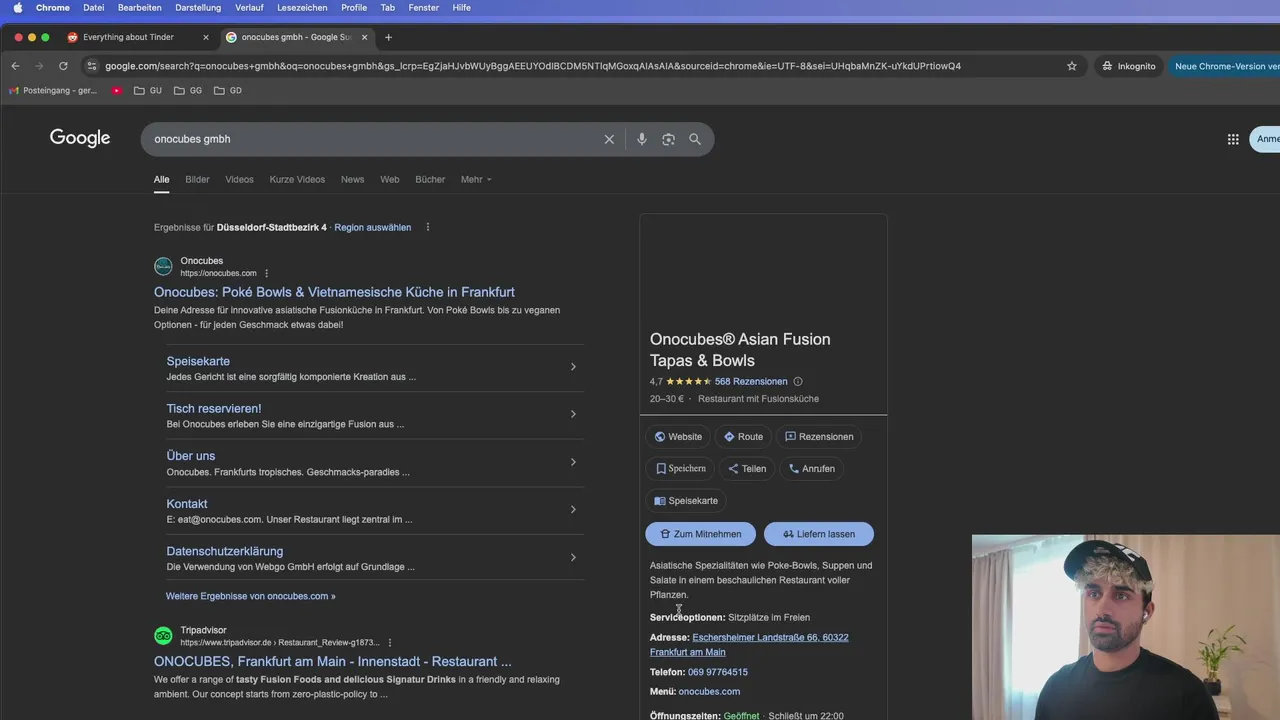Open the GU bookmarks folder
Screen dimensions: 1280x720
(x=148, y=90)
